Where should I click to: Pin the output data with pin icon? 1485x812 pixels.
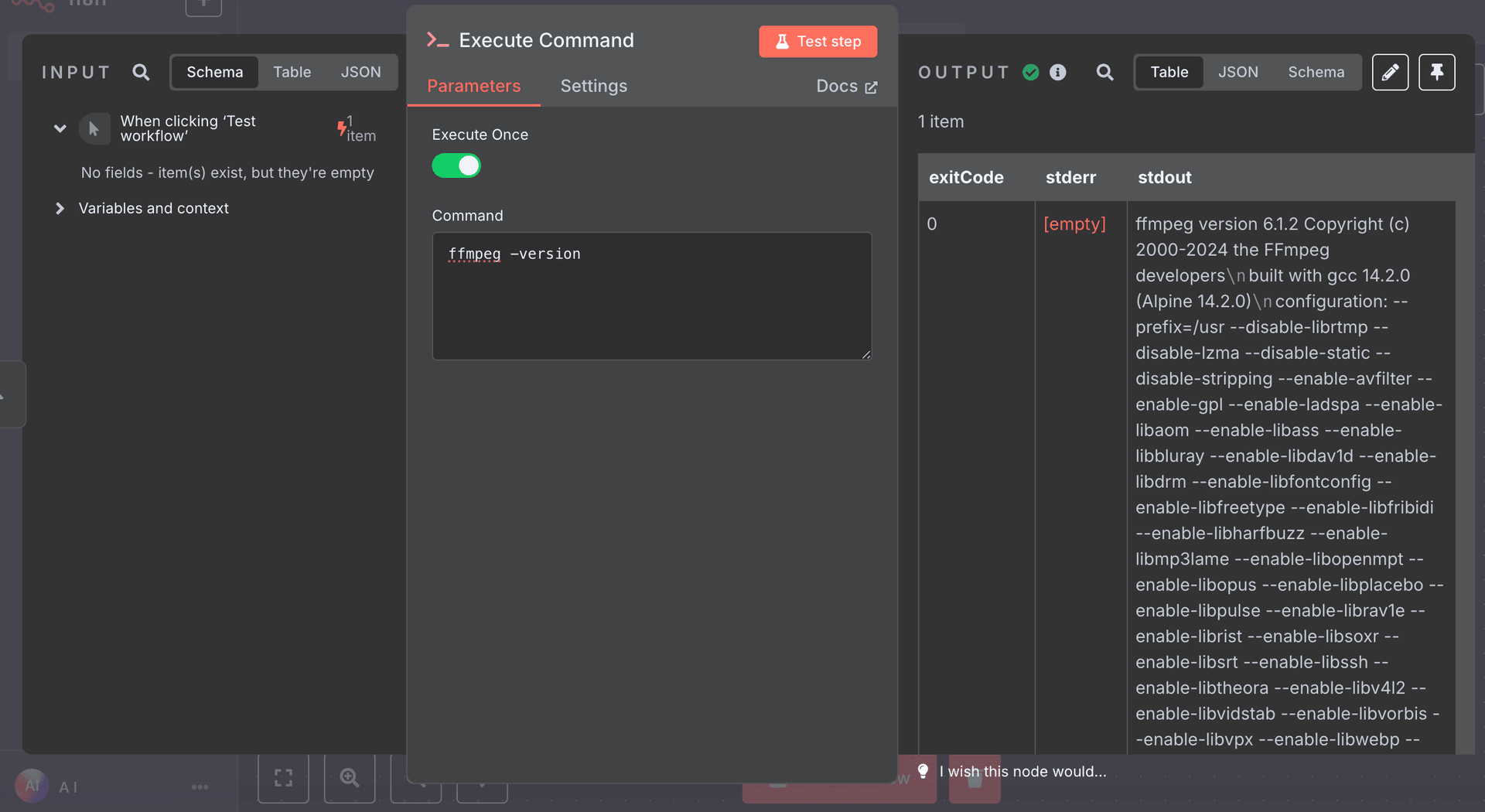[1436, 73]
